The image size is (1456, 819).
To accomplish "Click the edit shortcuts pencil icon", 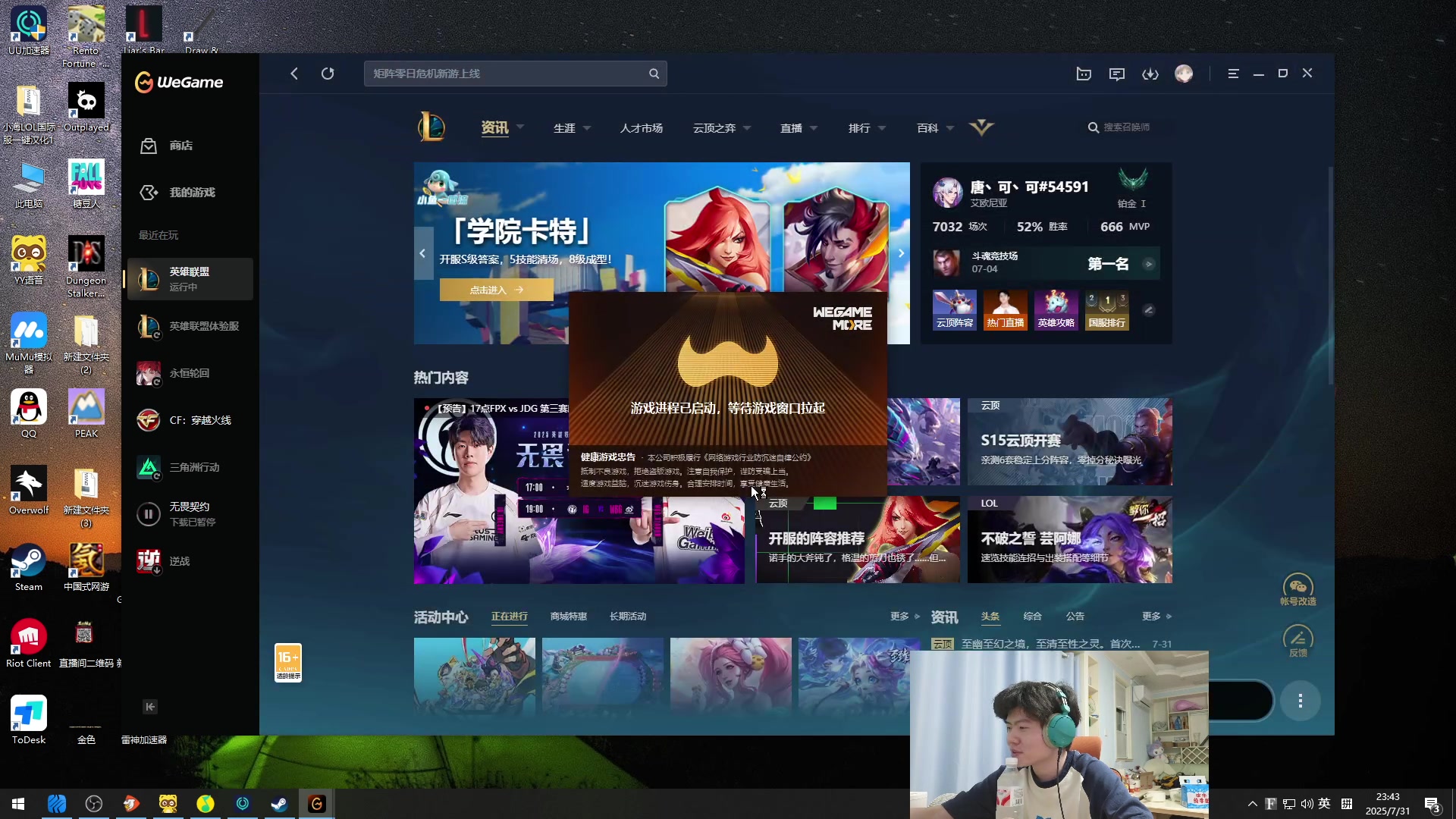I will [x=1149, y=310].
